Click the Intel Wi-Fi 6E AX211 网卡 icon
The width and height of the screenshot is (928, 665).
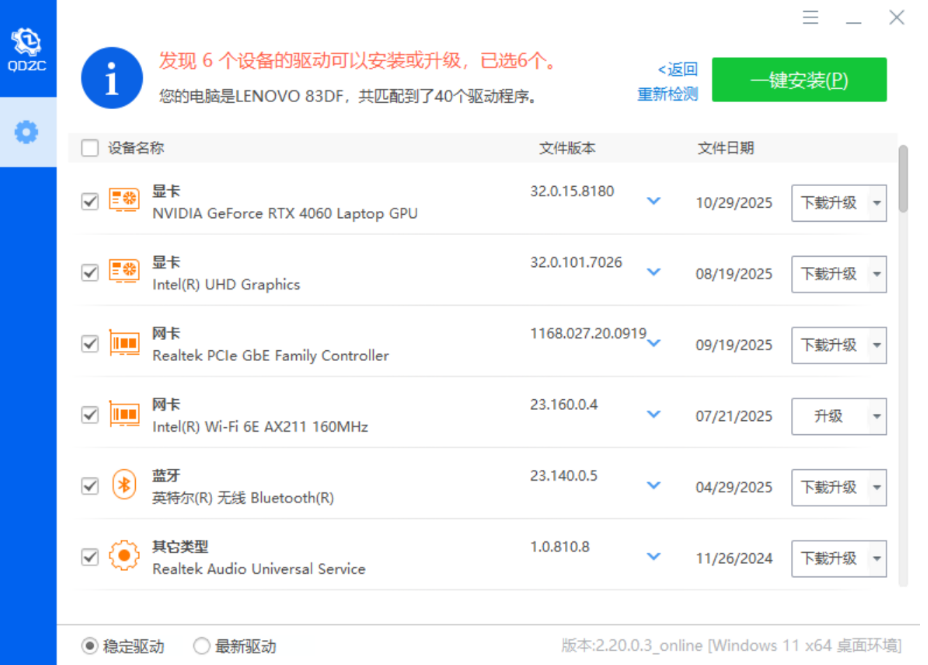click(x=124, y=414)
